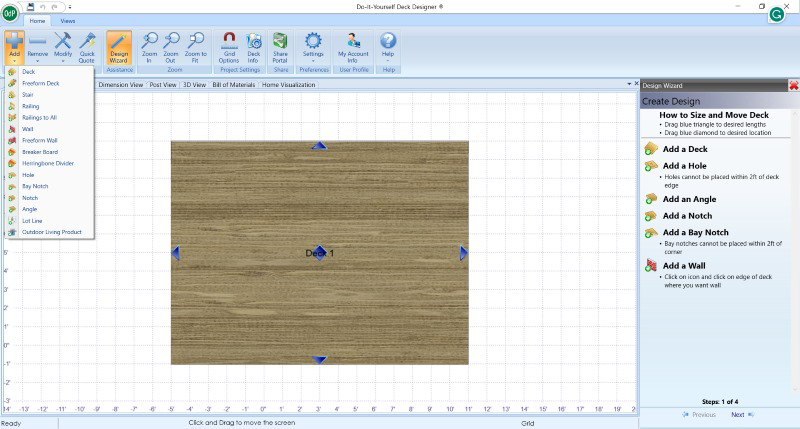
Task: Open Deck Info
Action: click(253, 45)
